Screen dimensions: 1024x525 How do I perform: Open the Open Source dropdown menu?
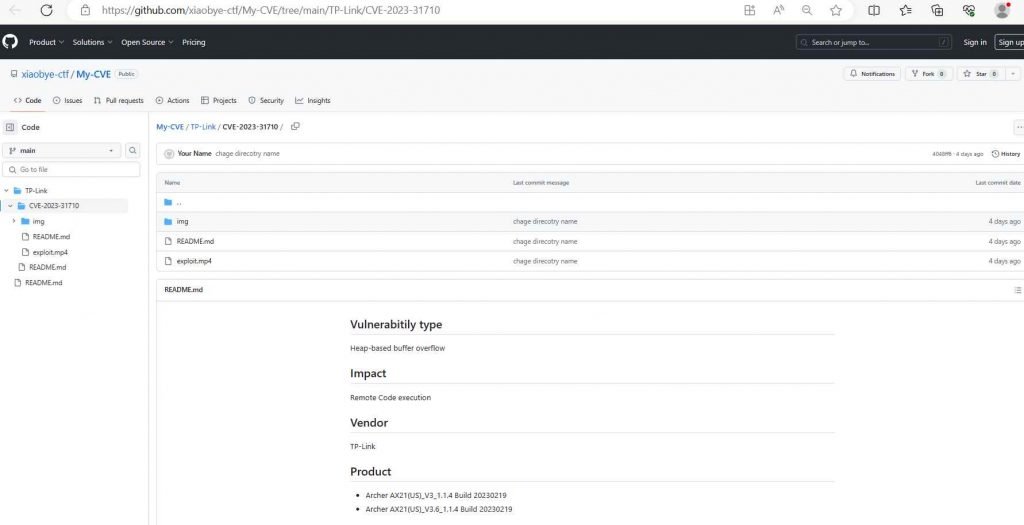click(x=147, y=42)
